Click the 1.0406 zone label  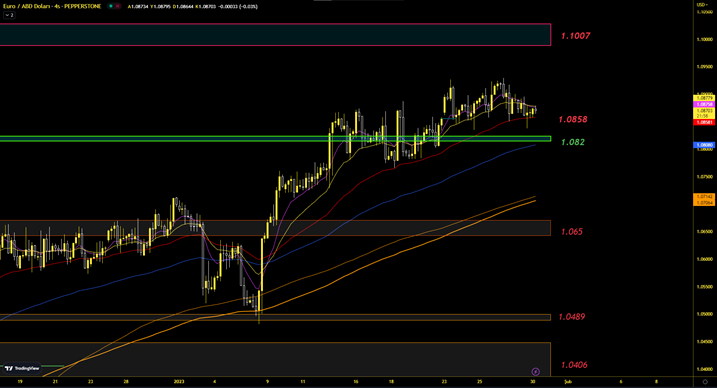click(x=574, y=365)
